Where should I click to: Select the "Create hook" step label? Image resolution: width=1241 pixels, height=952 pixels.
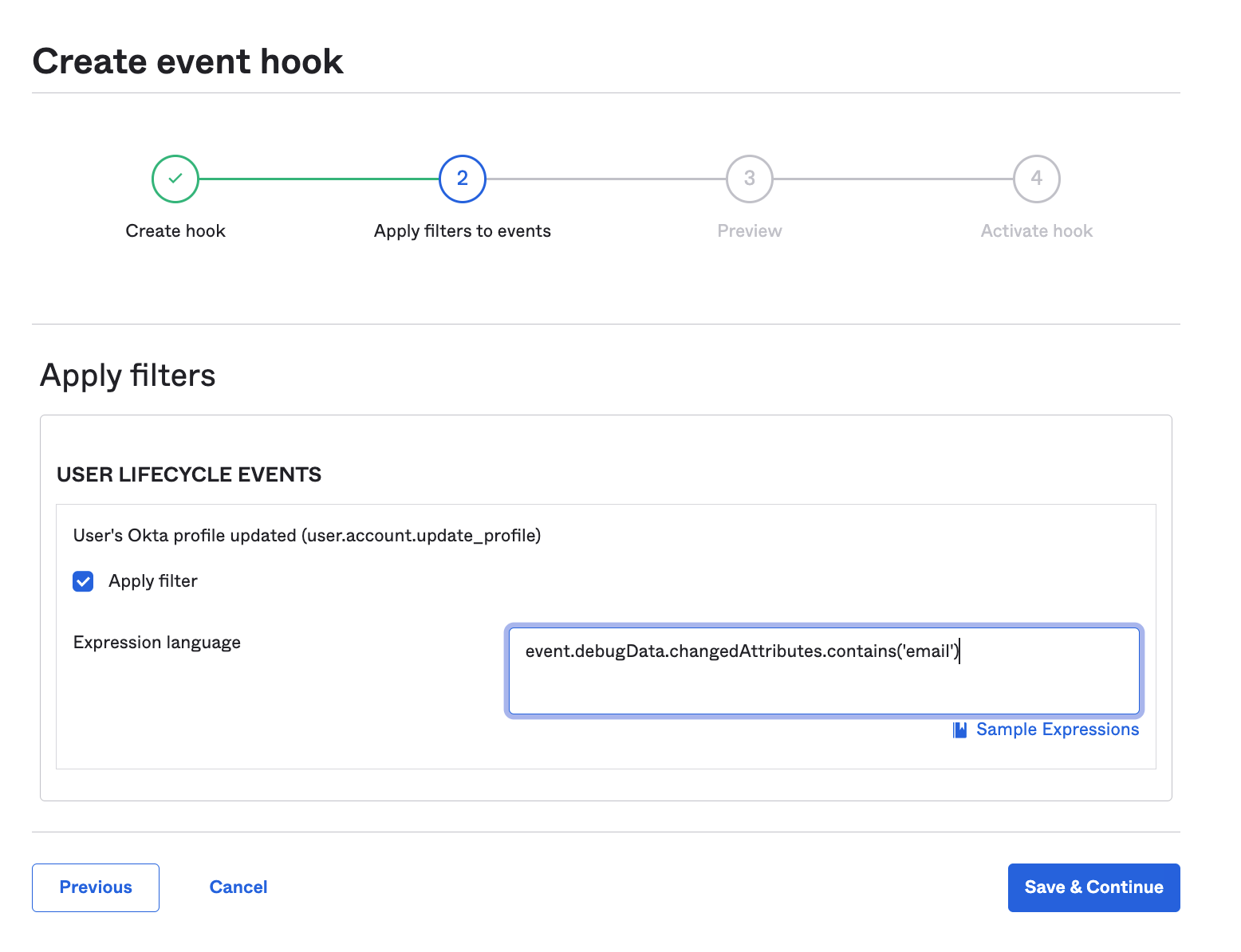(175, 231)
